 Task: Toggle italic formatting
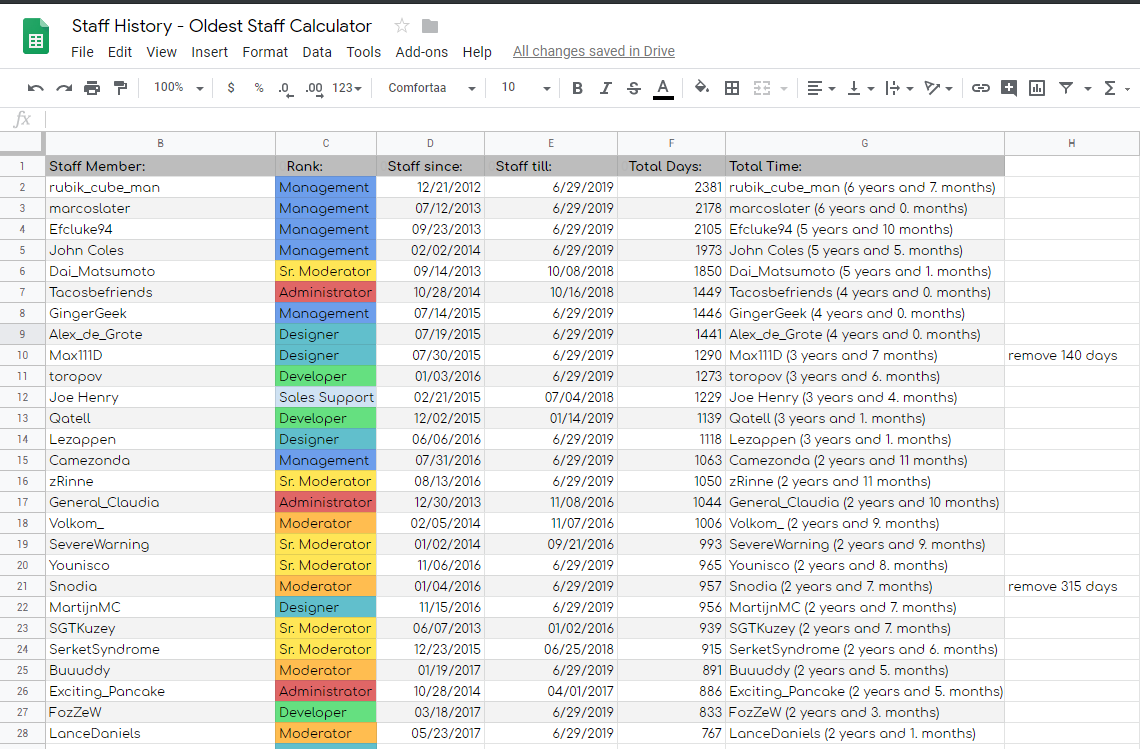(x=605, y=88)
